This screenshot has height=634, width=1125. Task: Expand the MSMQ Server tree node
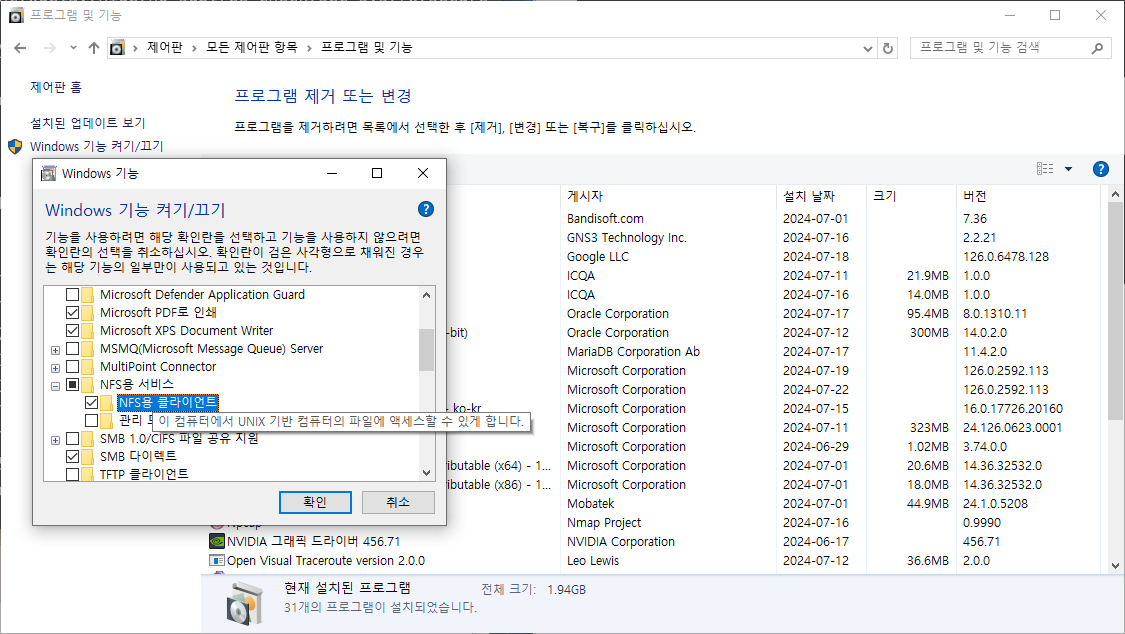pos(55,351)
